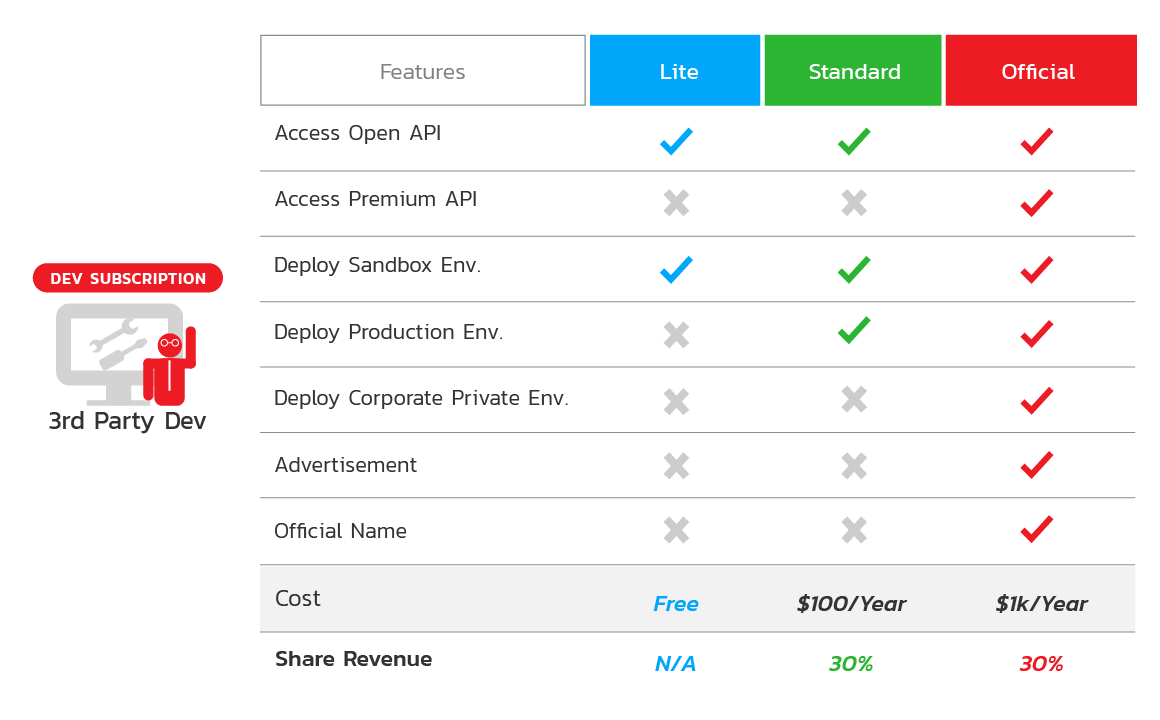Click the $1k/Year cost for Official
The width and height of the screenshot is (1160, 720).
1042,604
